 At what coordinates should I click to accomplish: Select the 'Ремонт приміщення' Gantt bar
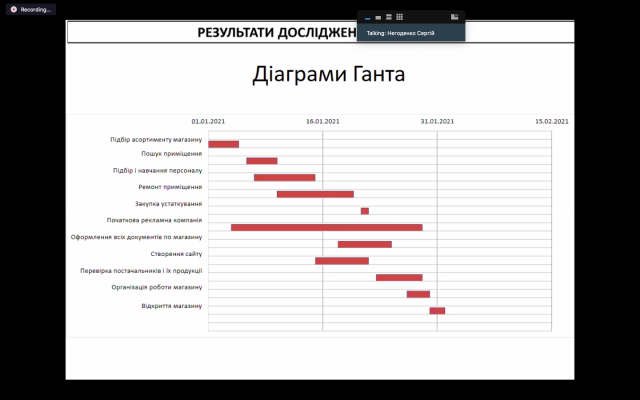(315, 194)
